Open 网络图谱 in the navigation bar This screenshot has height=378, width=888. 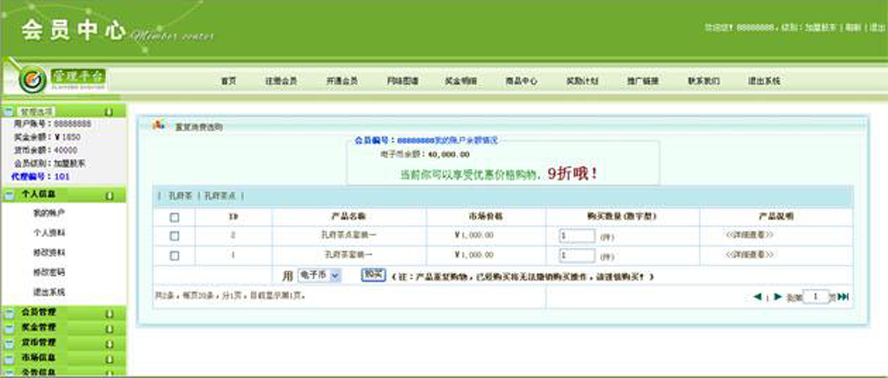pyautogui.click(x=403, y=81)
